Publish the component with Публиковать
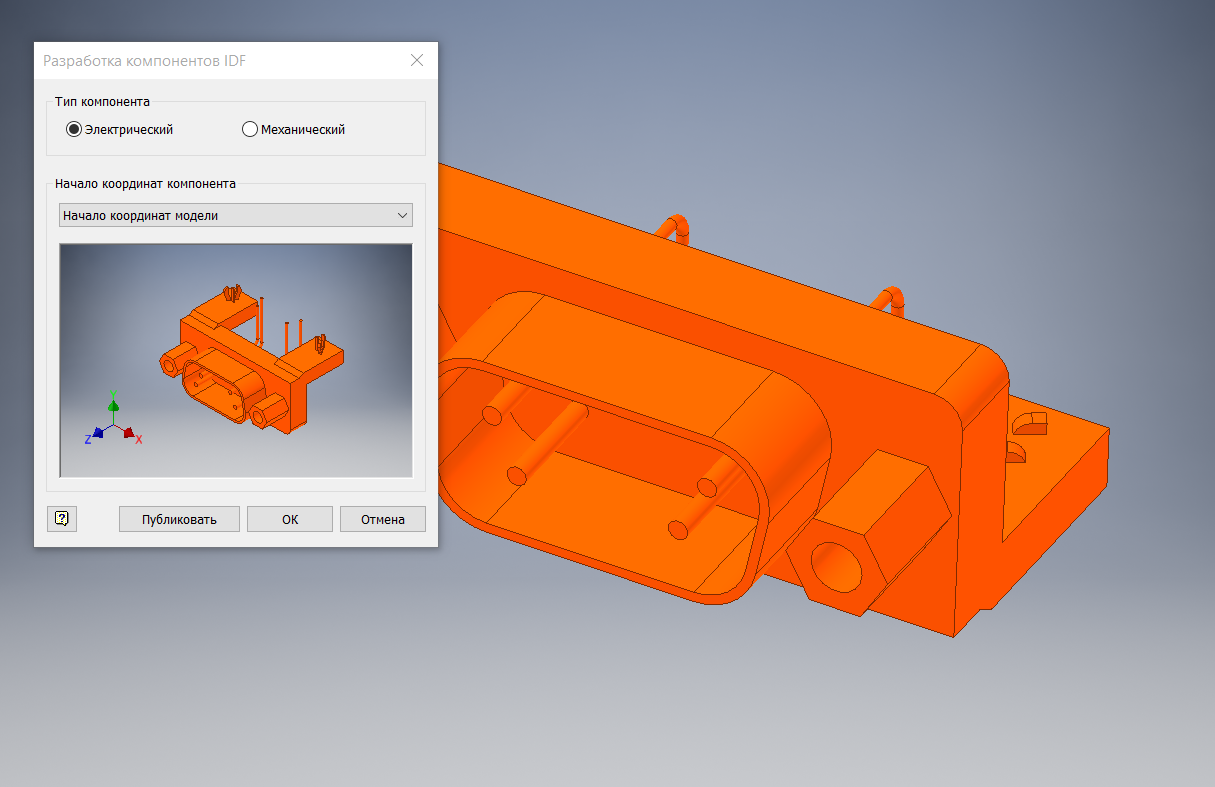The width and height of the screenshot is (1215, 787). (179, 518)
